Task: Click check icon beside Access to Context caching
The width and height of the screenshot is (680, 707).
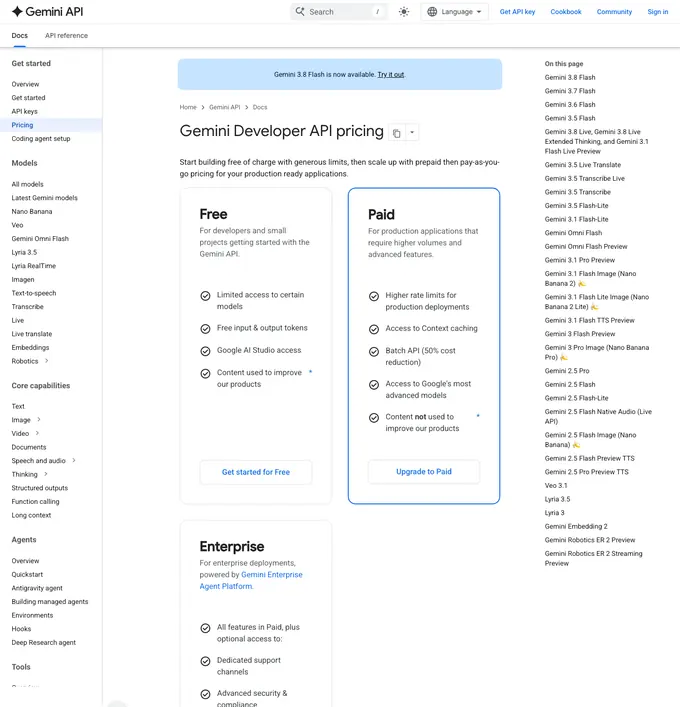Action: (374, 329)
